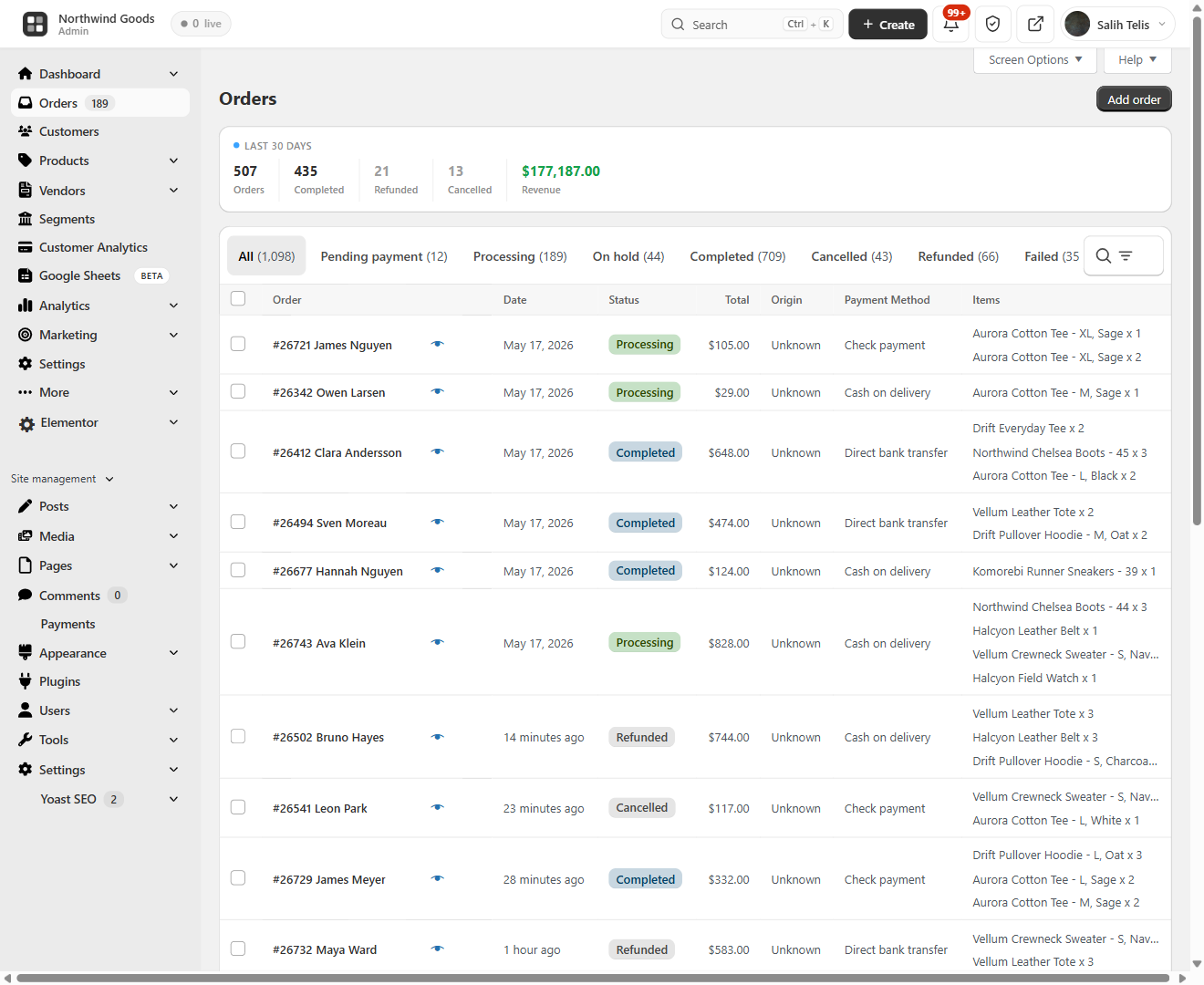Switch to Processing (189) tab
Viewport: 1204px width, 985px height.
[520, 256]
